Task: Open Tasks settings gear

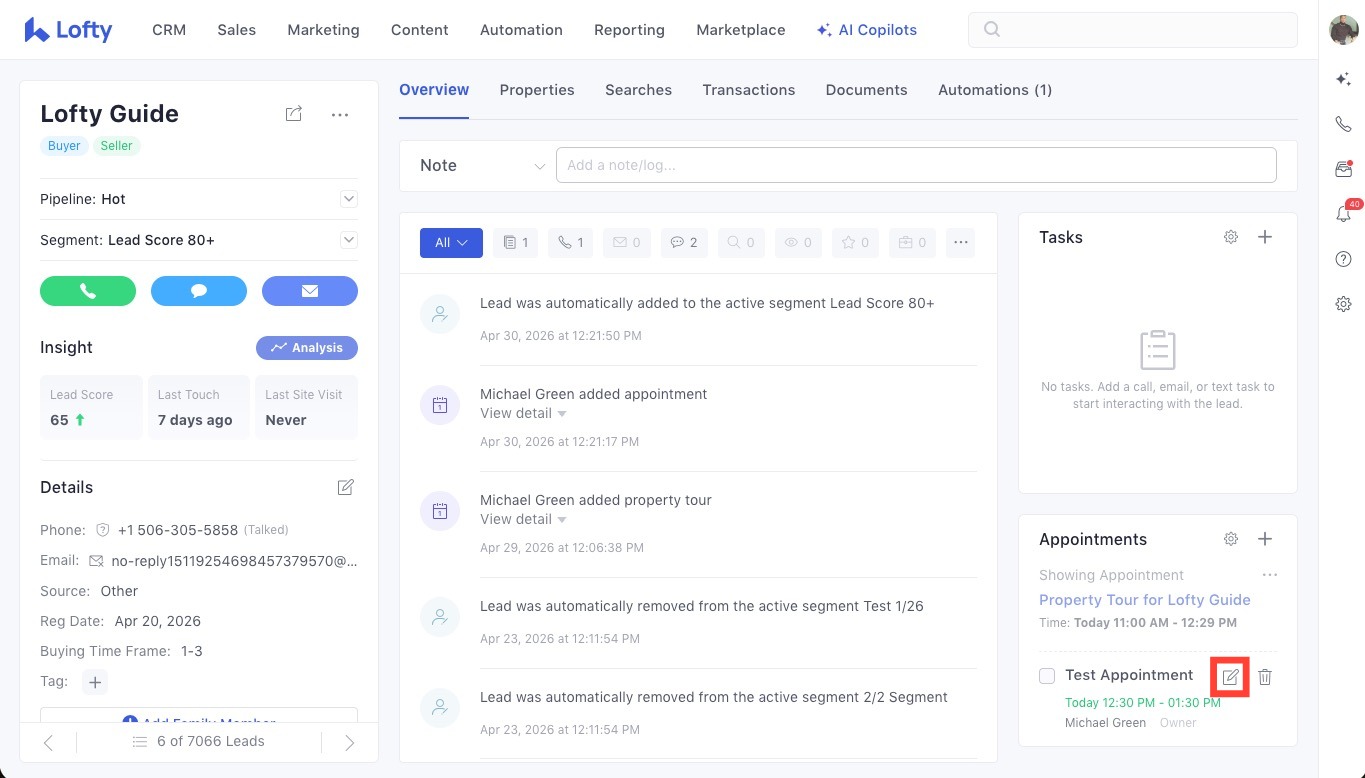Action: [x=1231, y=237]
